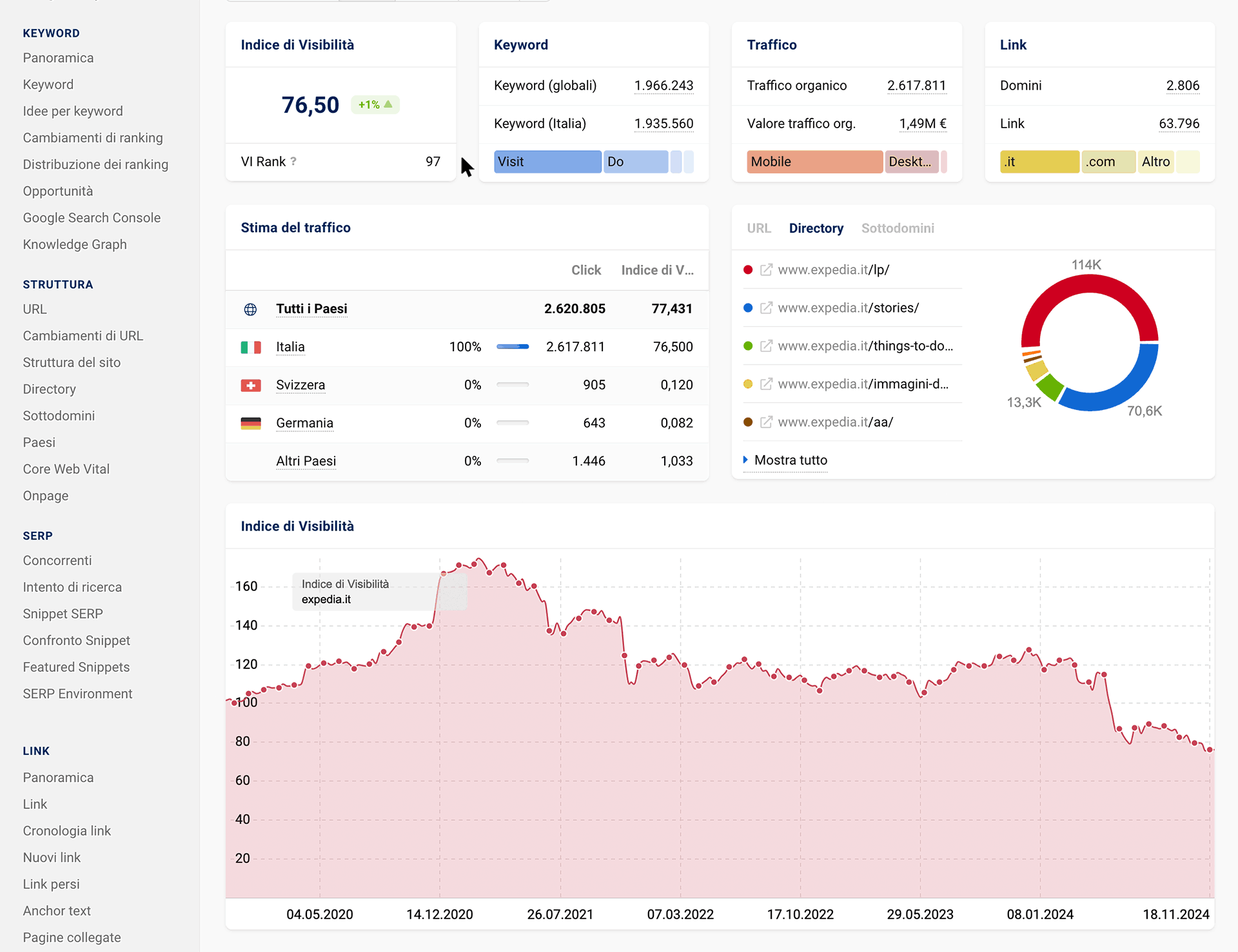Click the globe icon beside Tutti i Paesi

pyautogui.click(x=250, y=309)
